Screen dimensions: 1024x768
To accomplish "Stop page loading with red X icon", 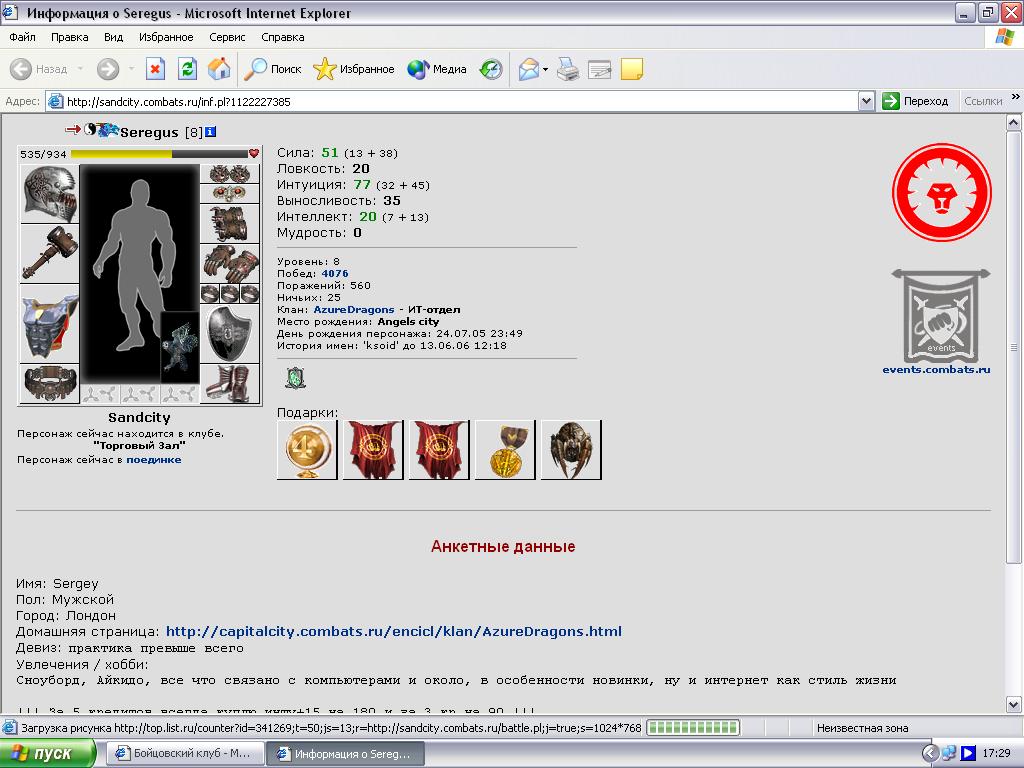I will click(155, 69).
